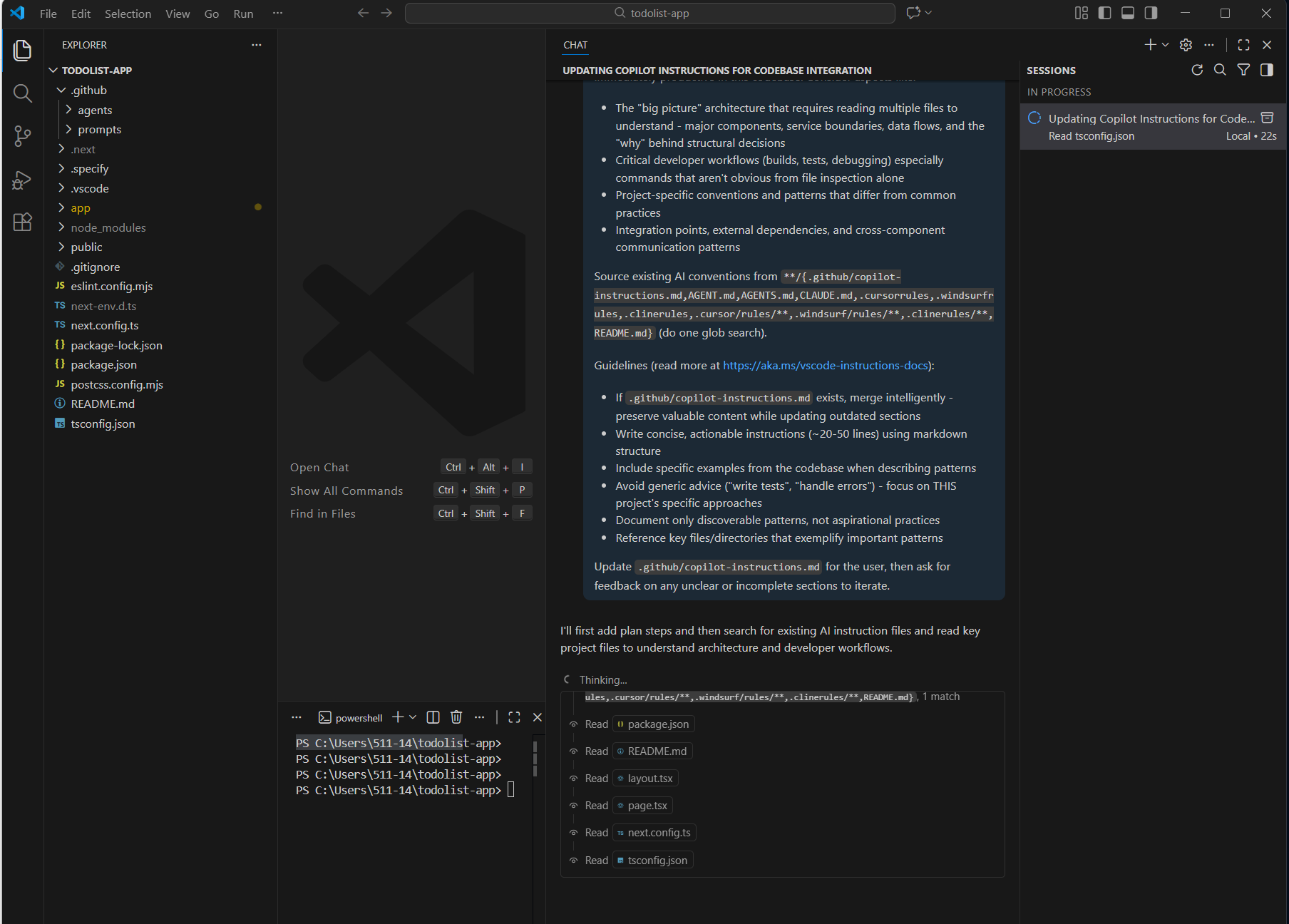The image size is (1289, 924).
Task: Filter chat sessions
Action: point(1243,70)
